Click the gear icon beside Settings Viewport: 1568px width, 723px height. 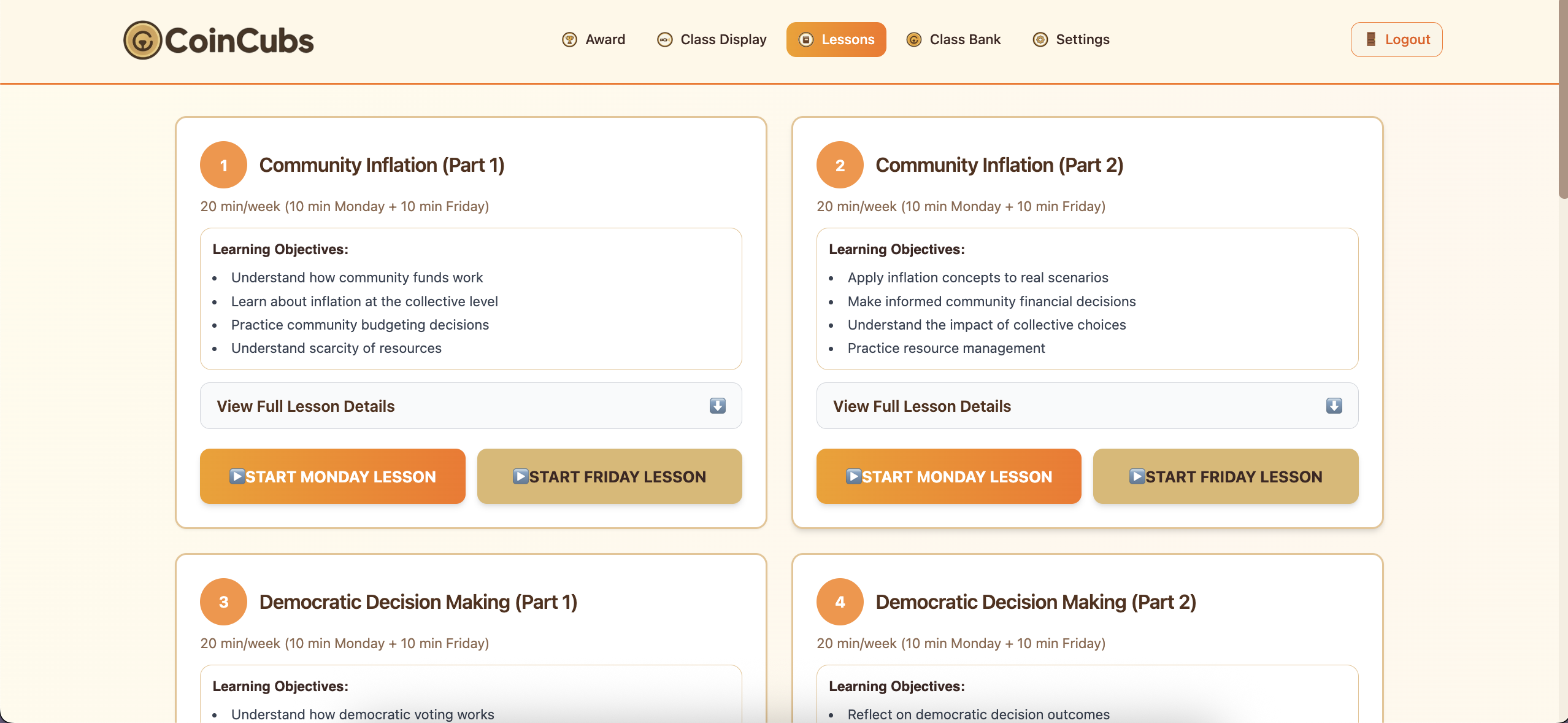[x=1040, y=40]
